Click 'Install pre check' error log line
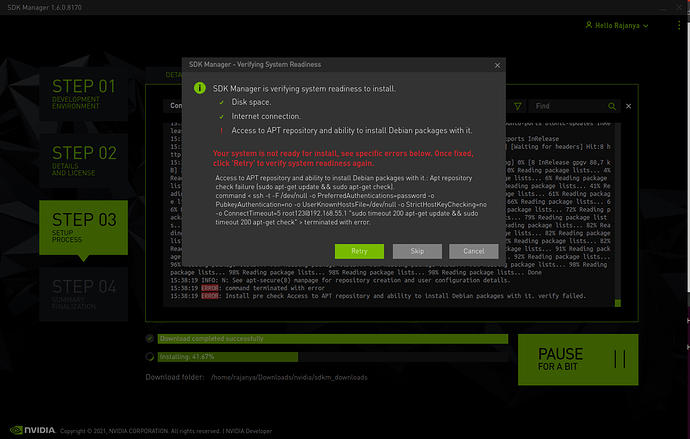690x439 pixels. tap(378, 296)
